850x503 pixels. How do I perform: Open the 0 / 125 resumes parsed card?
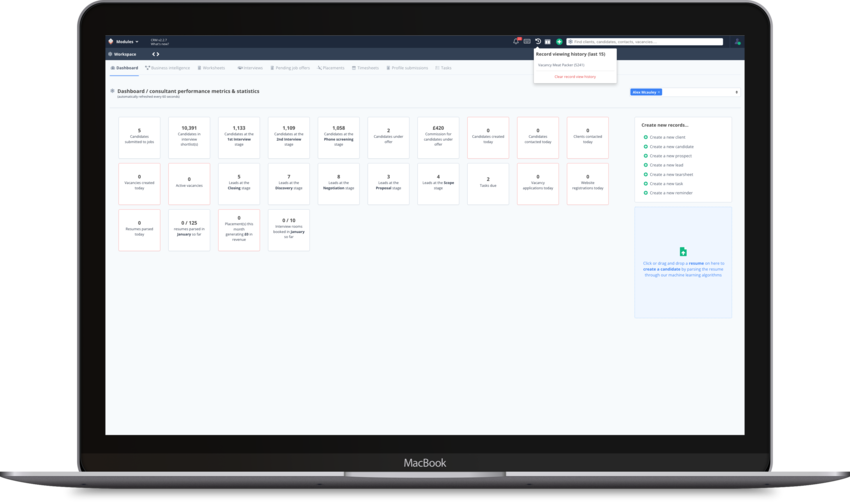tap(189, 230)
